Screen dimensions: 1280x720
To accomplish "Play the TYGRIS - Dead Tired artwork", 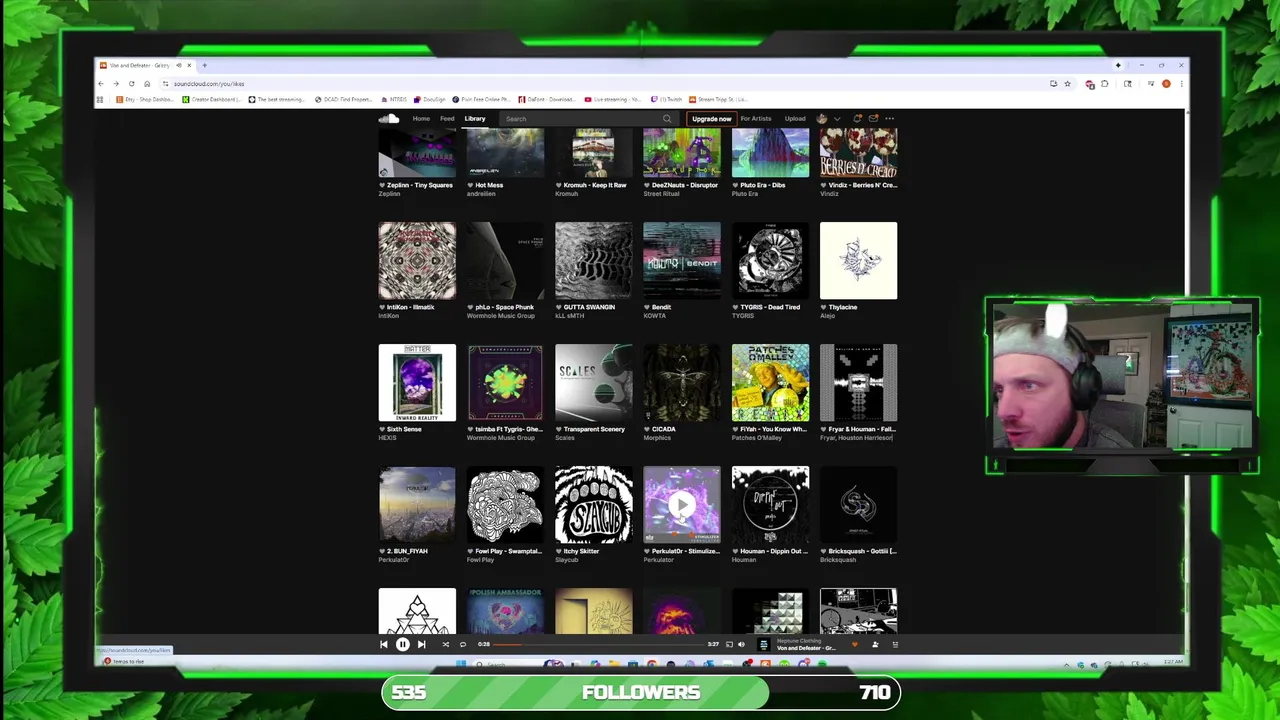I will click(x=770, y=260).
